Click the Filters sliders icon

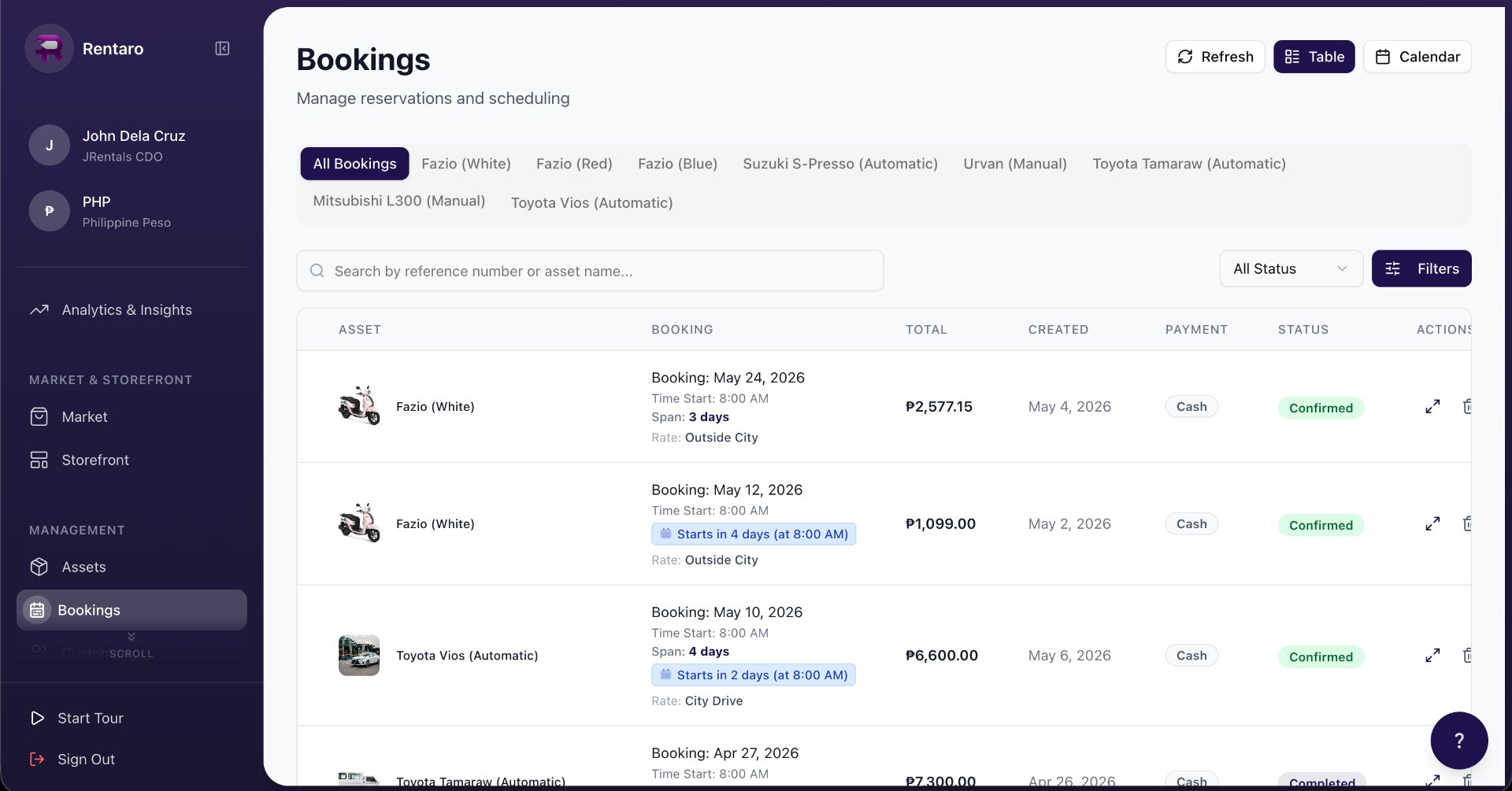[1393, 269]
